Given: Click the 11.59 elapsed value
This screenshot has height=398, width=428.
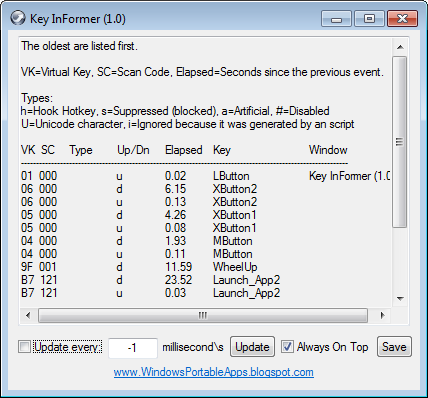Looking at the screenshot, I should tap(178, 267).
